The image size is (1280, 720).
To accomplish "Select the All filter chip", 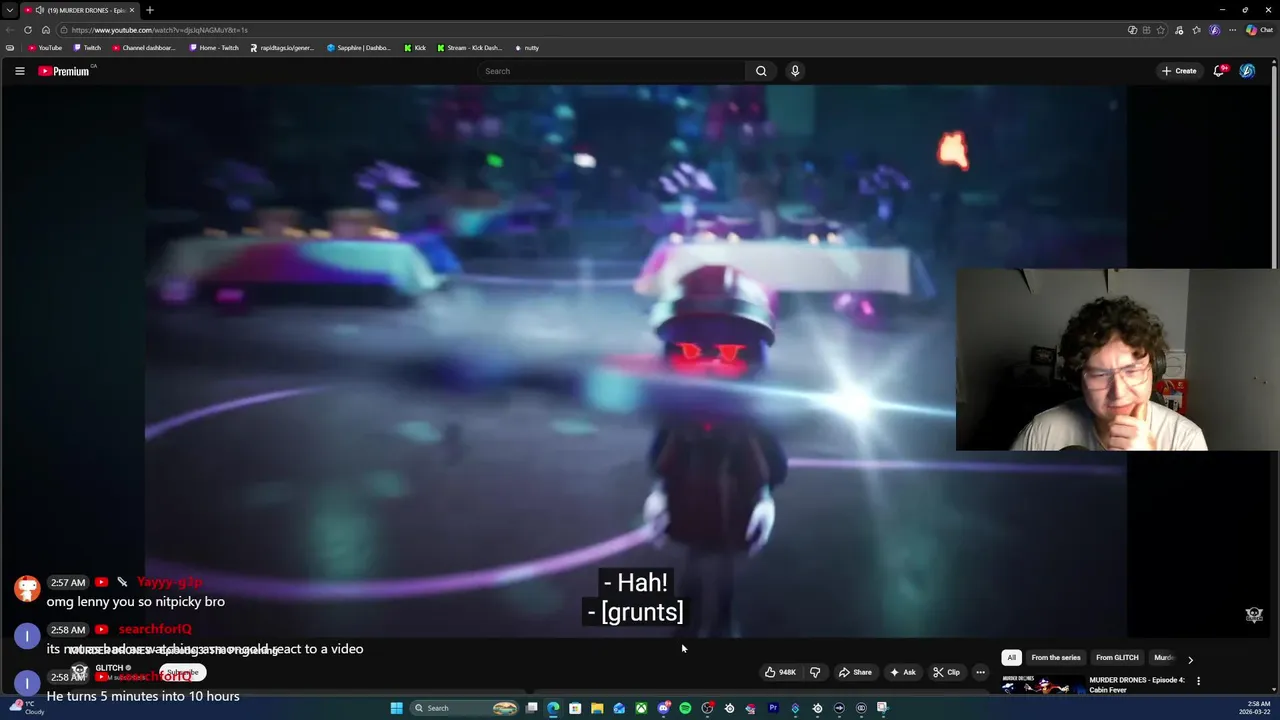I will pos(1012,658).
